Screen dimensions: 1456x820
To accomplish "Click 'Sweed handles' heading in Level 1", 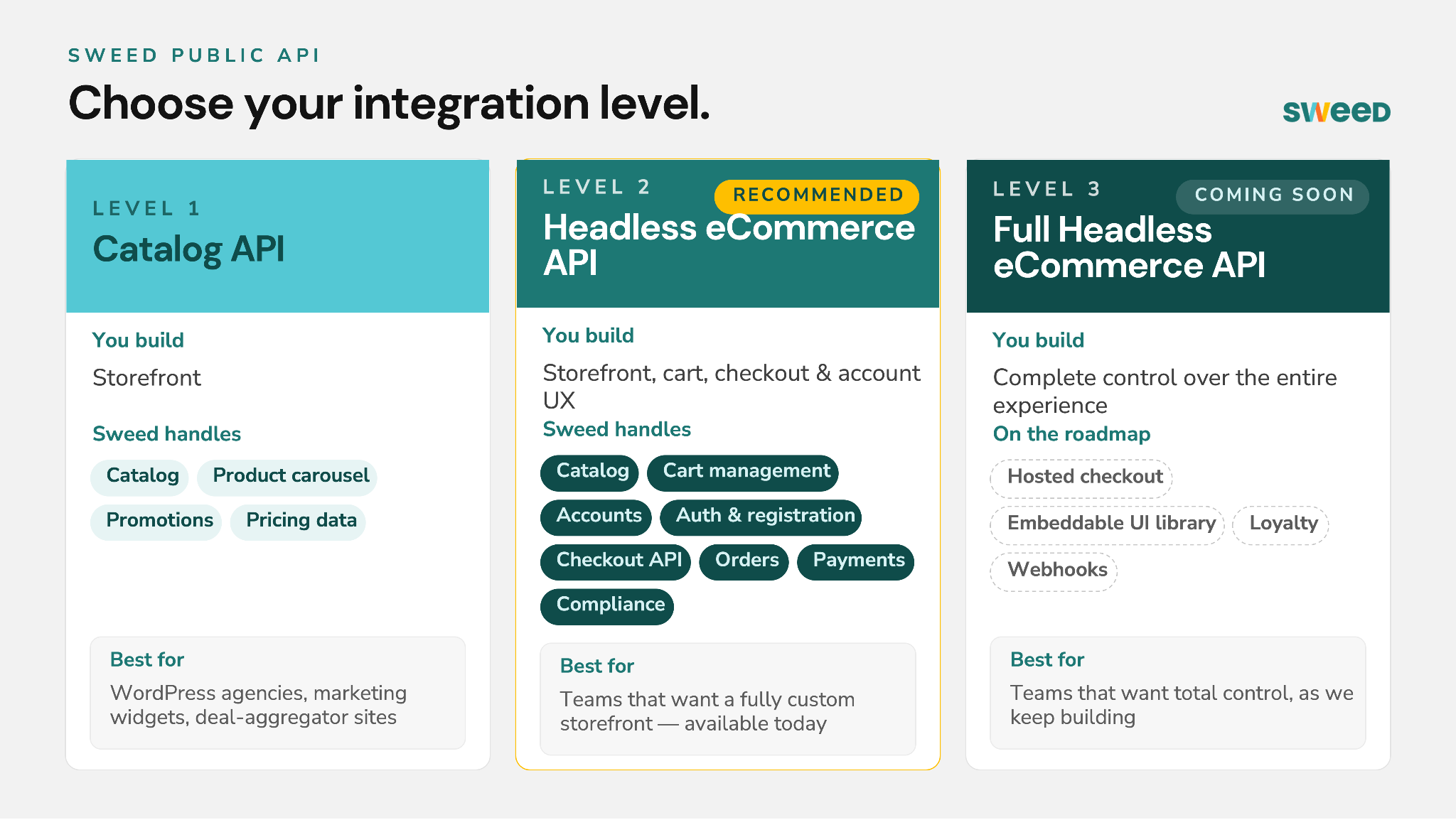I will click(167, 435).
